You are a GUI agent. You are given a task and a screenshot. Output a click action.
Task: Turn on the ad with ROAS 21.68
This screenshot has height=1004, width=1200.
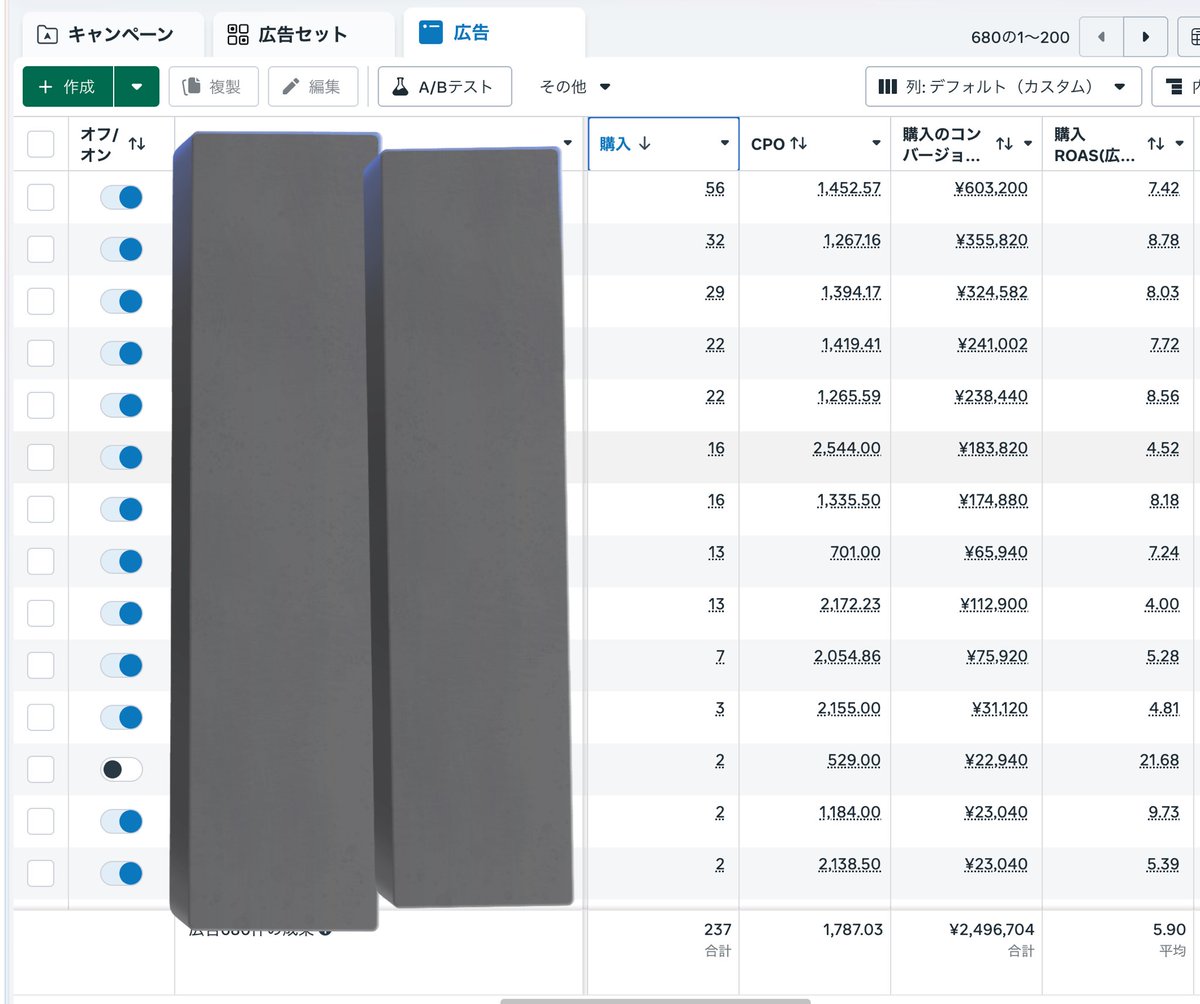point(121,769)
